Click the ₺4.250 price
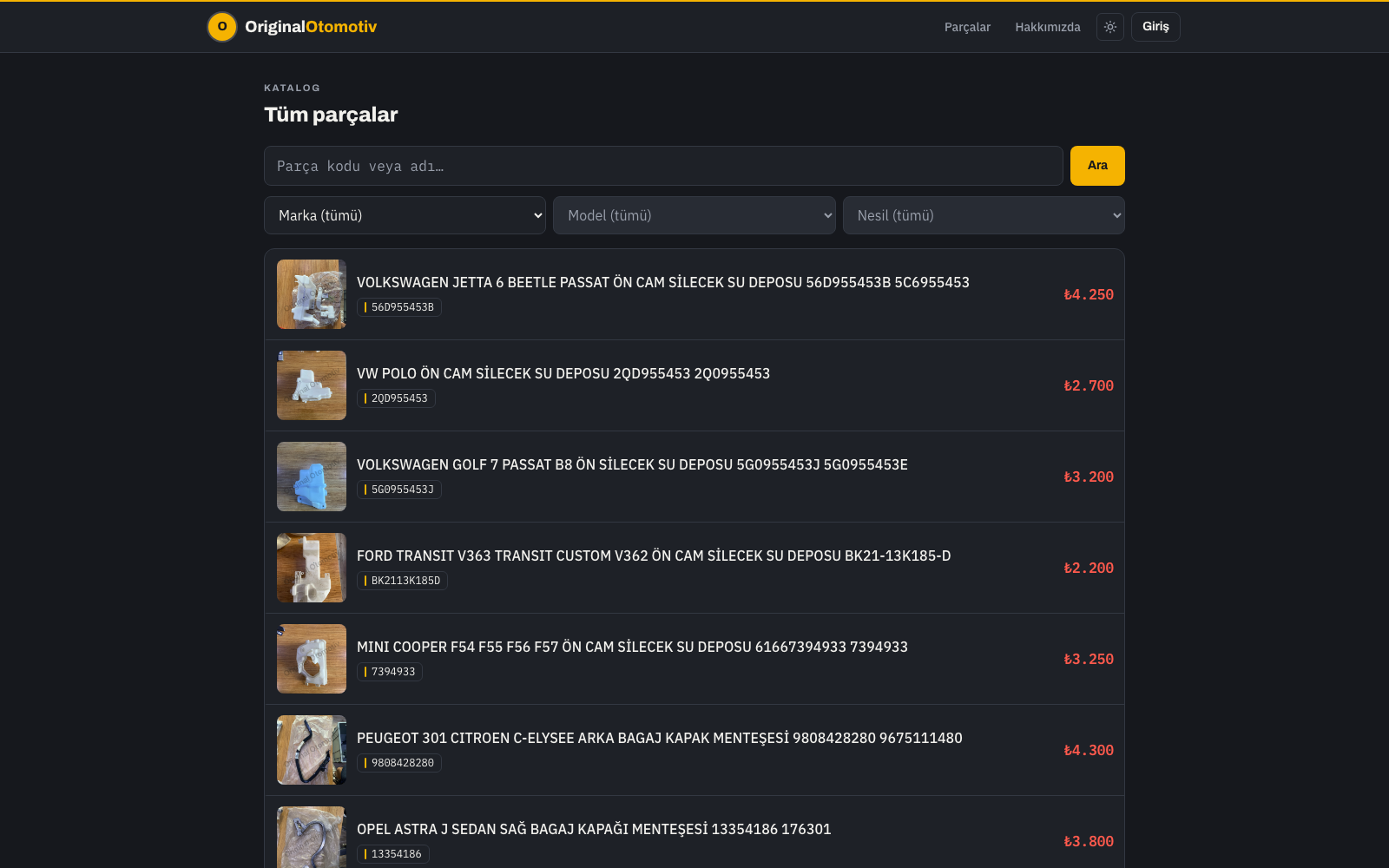The image size is (1389, 868). 1089,294
